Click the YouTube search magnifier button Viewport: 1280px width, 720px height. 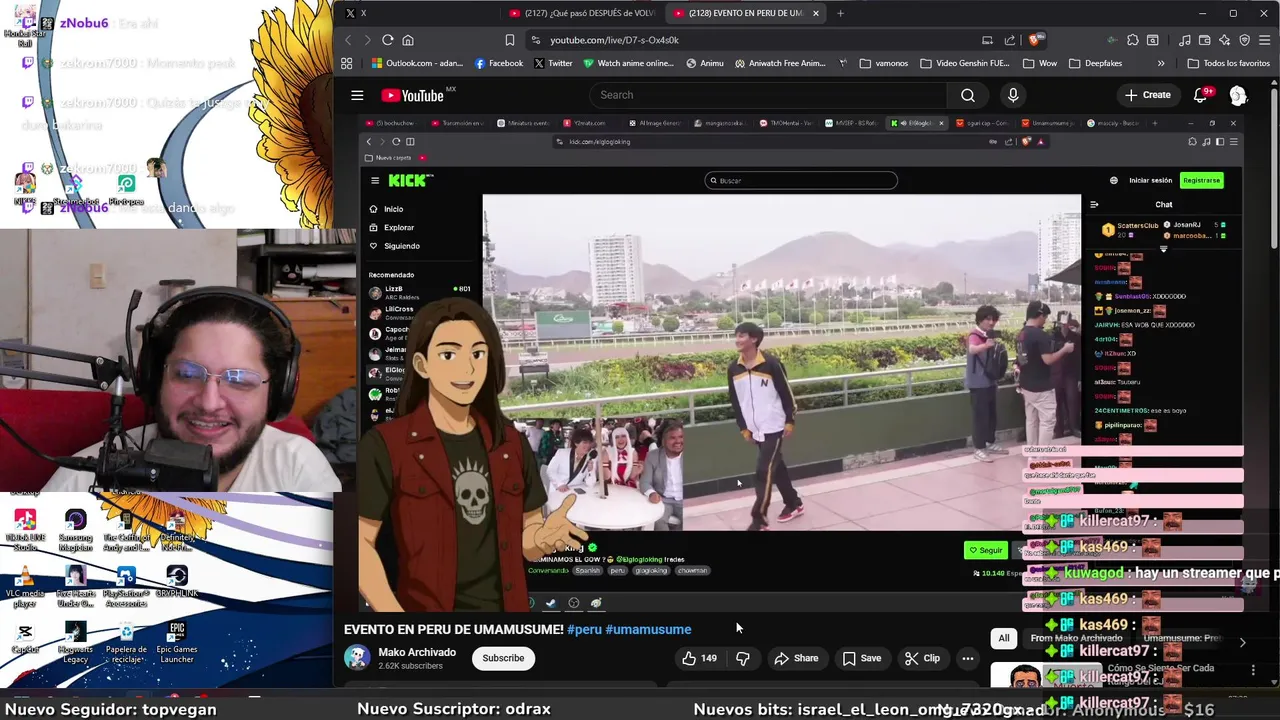point(967,95)
